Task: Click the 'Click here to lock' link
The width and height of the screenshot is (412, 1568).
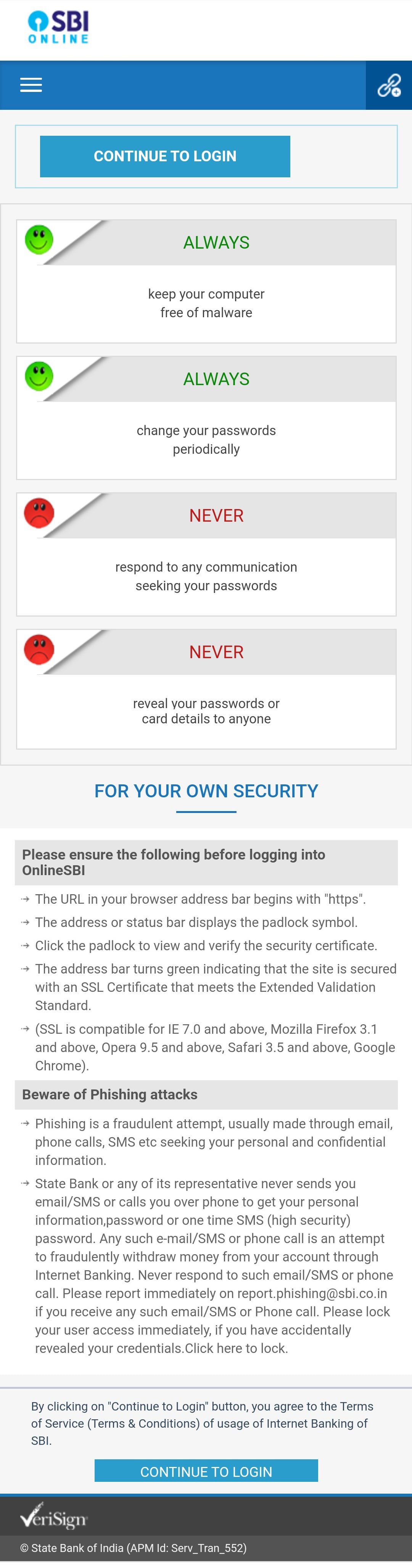Action: (235, 1348)
